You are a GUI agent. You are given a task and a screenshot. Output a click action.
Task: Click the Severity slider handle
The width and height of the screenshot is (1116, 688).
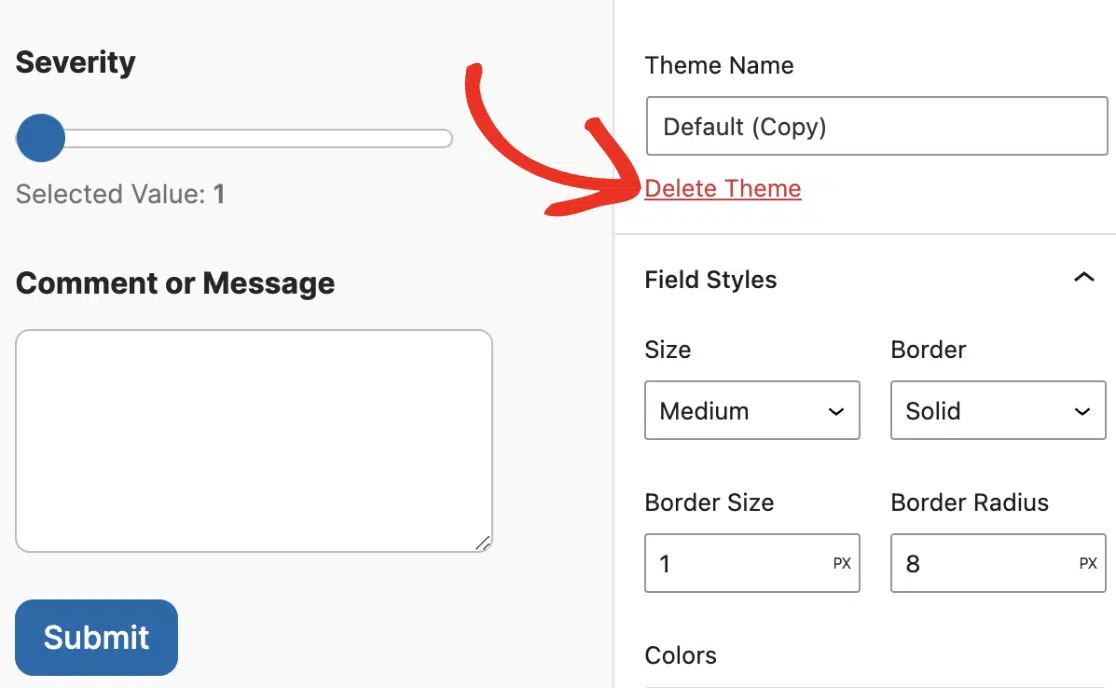(41, 138)
